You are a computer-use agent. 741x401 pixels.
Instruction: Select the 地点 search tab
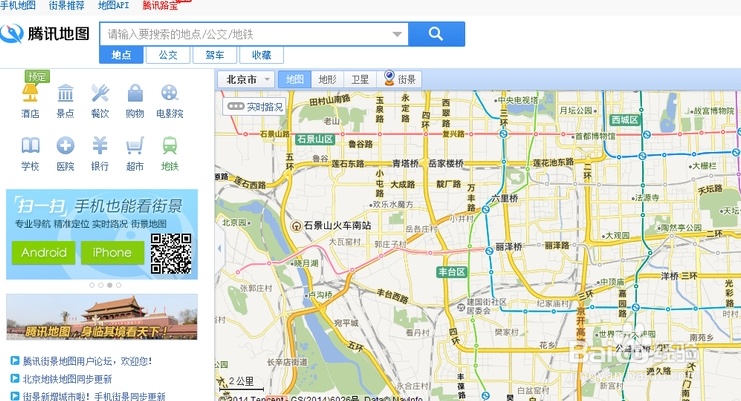[121, 55]
